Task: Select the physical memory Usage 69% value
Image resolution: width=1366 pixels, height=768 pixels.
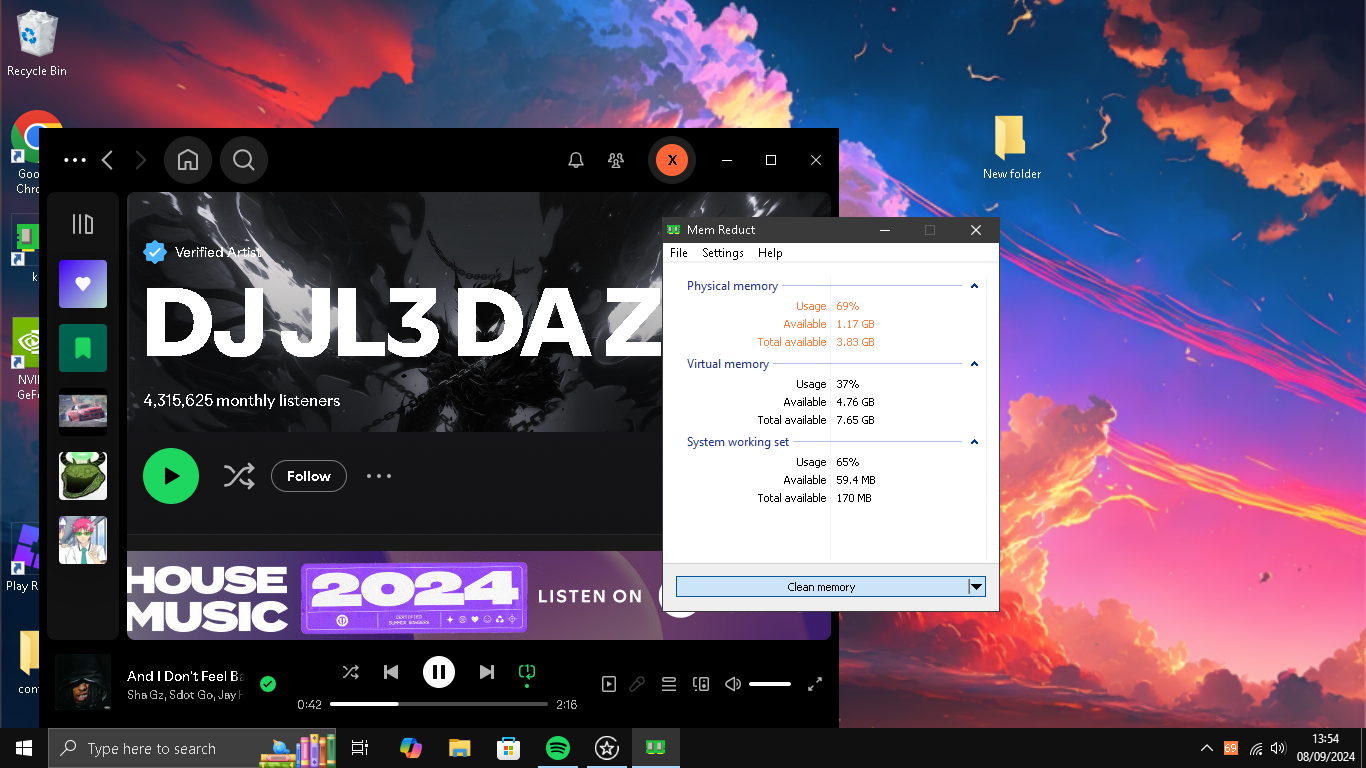Action: pos(848,306)
